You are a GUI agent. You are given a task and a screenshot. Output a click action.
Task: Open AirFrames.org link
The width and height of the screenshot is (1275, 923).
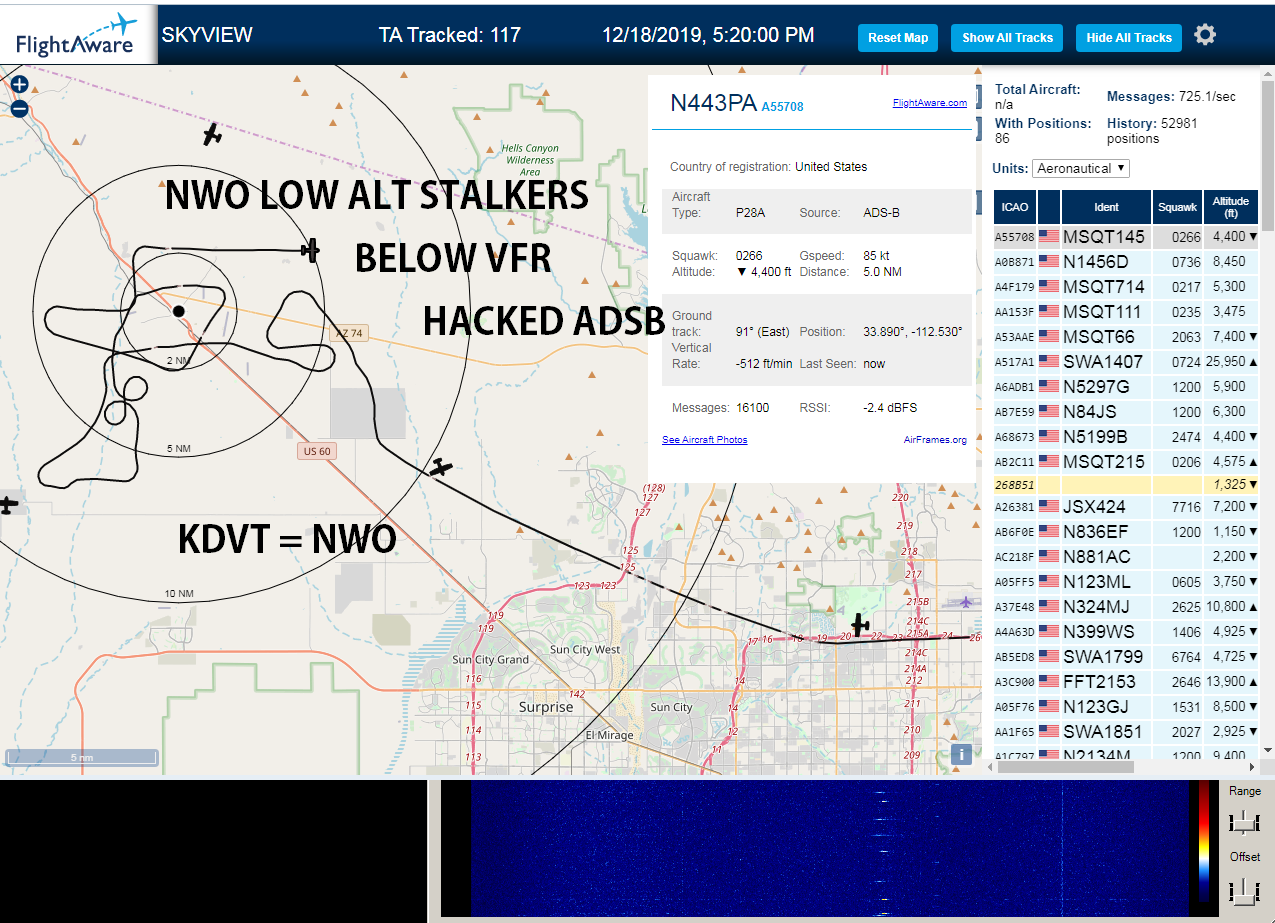935,439
